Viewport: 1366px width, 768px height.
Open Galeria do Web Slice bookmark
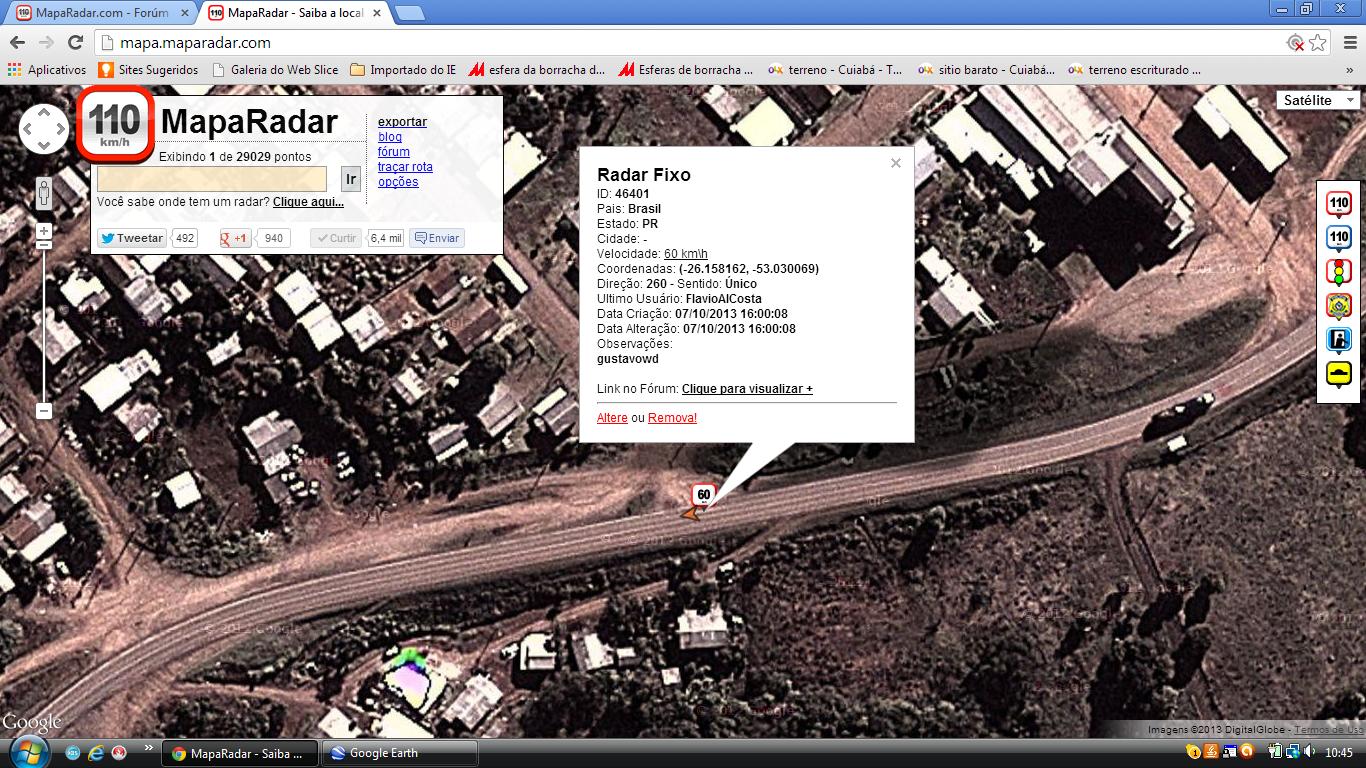(274, 70)
